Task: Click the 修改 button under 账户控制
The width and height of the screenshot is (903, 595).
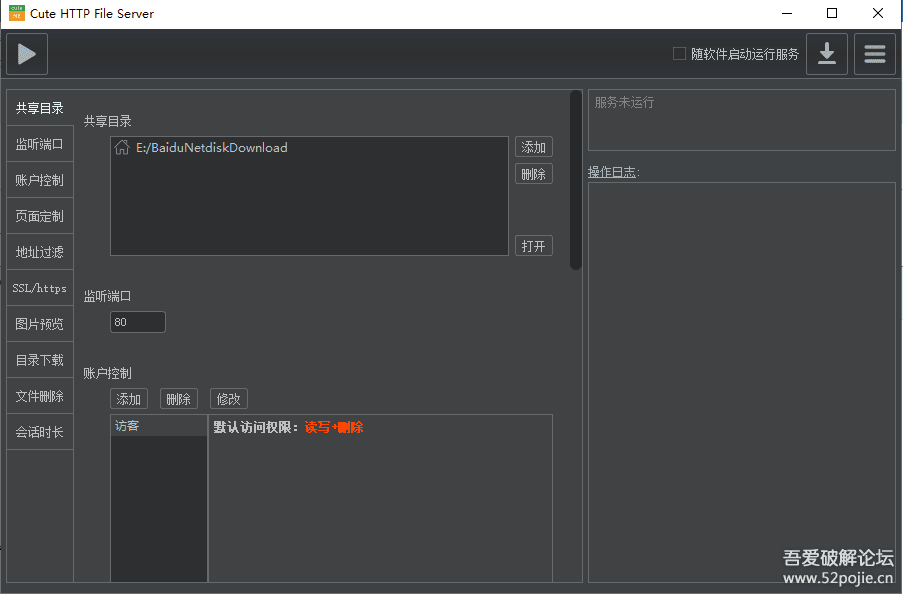Action: (x=229, y=399)
